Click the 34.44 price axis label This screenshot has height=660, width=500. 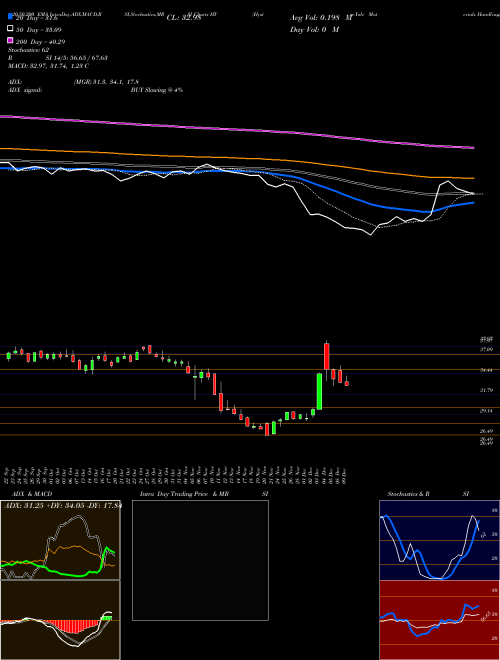click(487, 370)
